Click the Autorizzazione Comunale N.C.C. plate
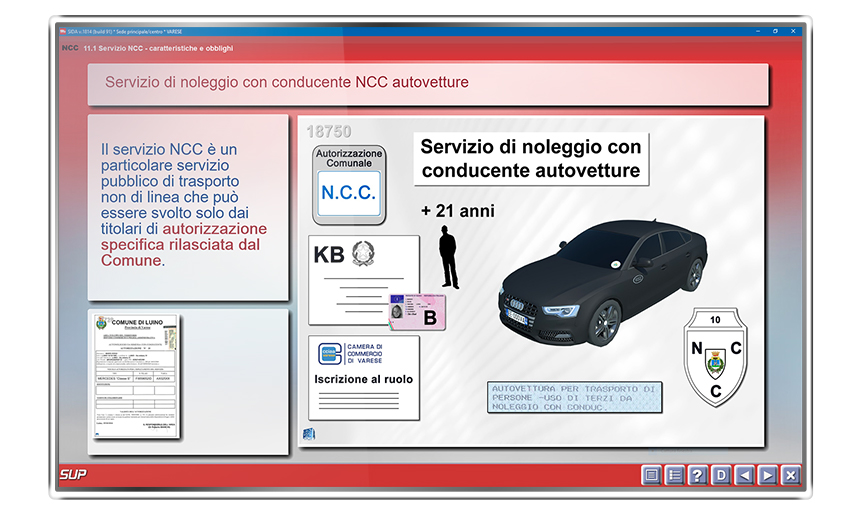This screenshot has height=513, width=850. coord(348,185)
